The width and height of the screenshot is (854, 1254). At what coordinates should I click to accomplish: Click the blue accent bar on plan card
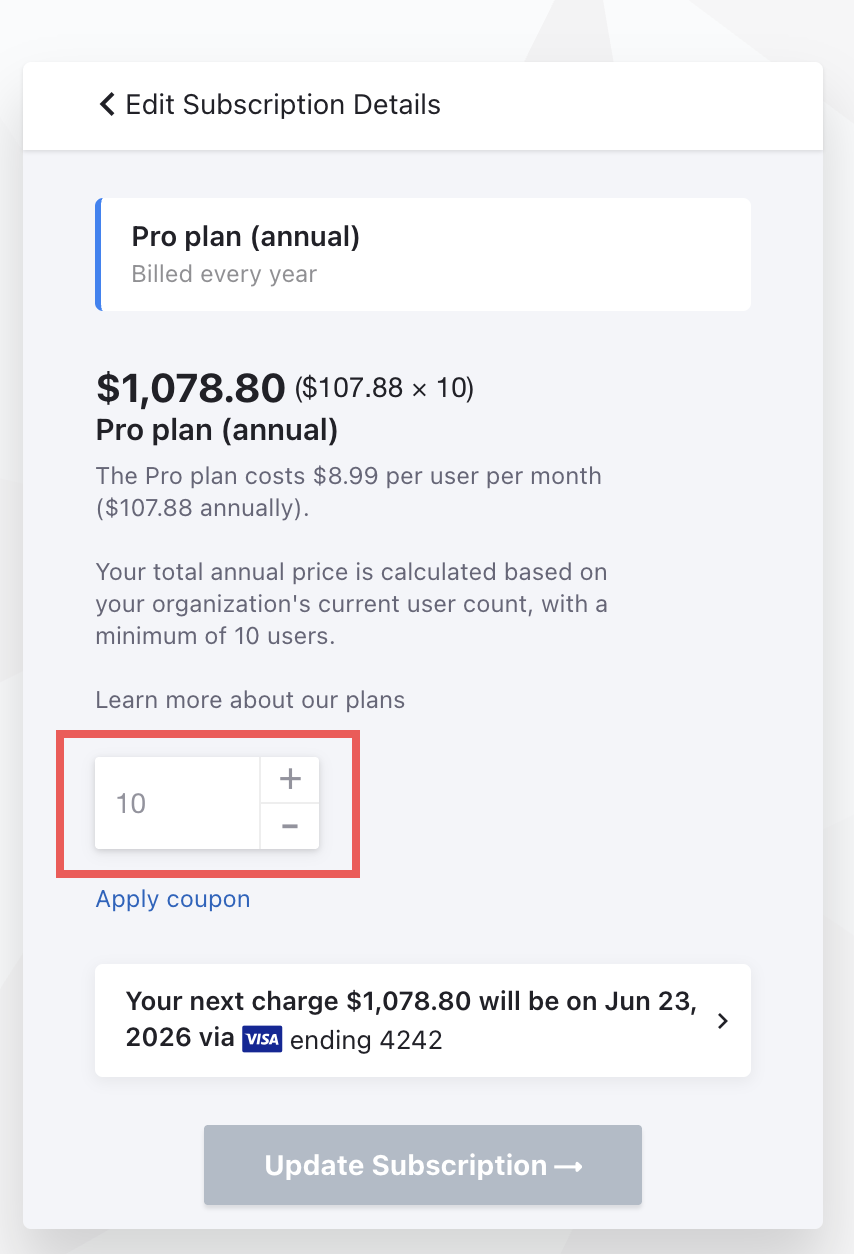pos(98,254)
